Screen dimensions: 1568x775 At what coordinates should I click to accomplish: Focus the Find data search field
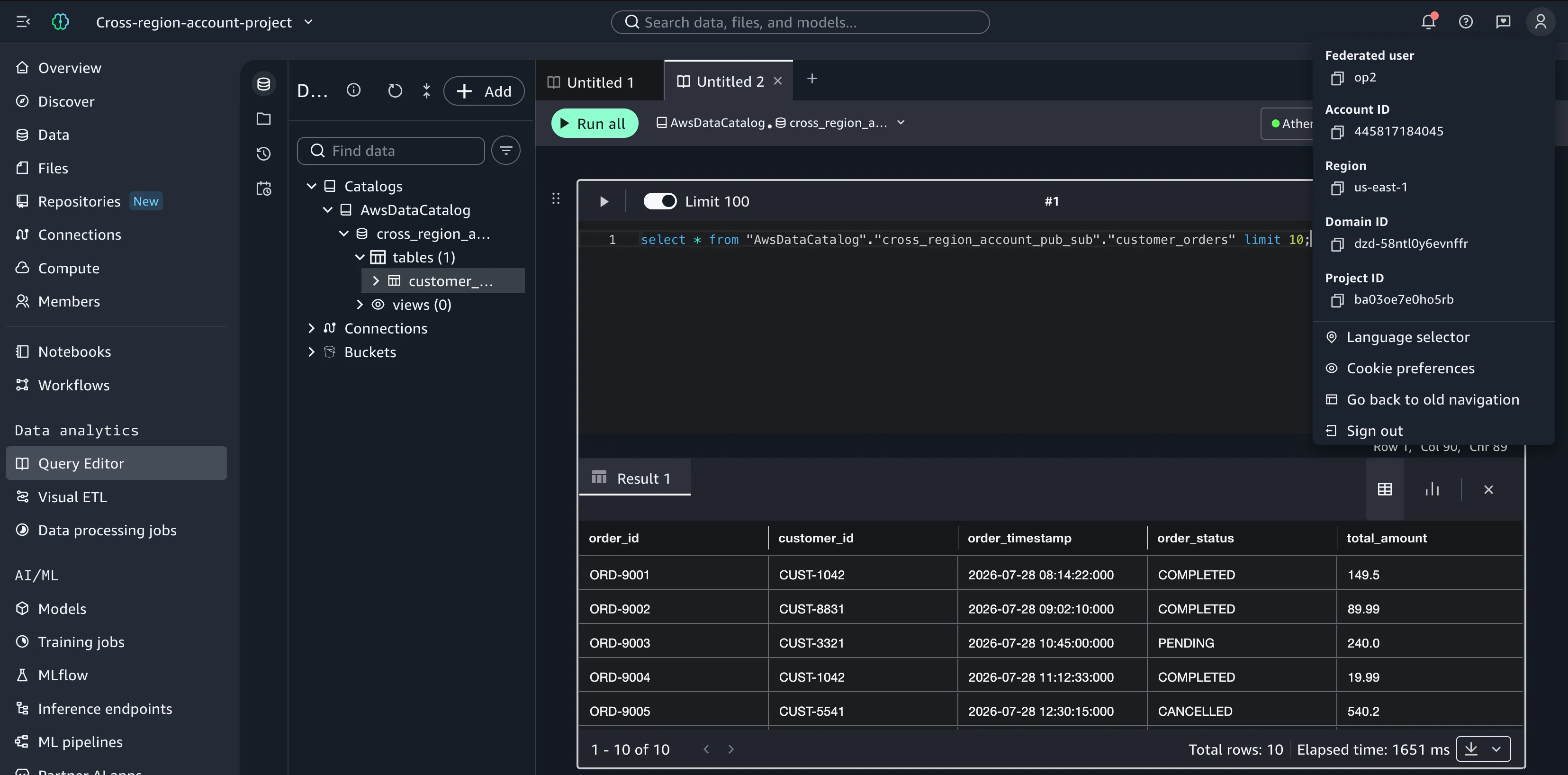click(x=391, y=150)
